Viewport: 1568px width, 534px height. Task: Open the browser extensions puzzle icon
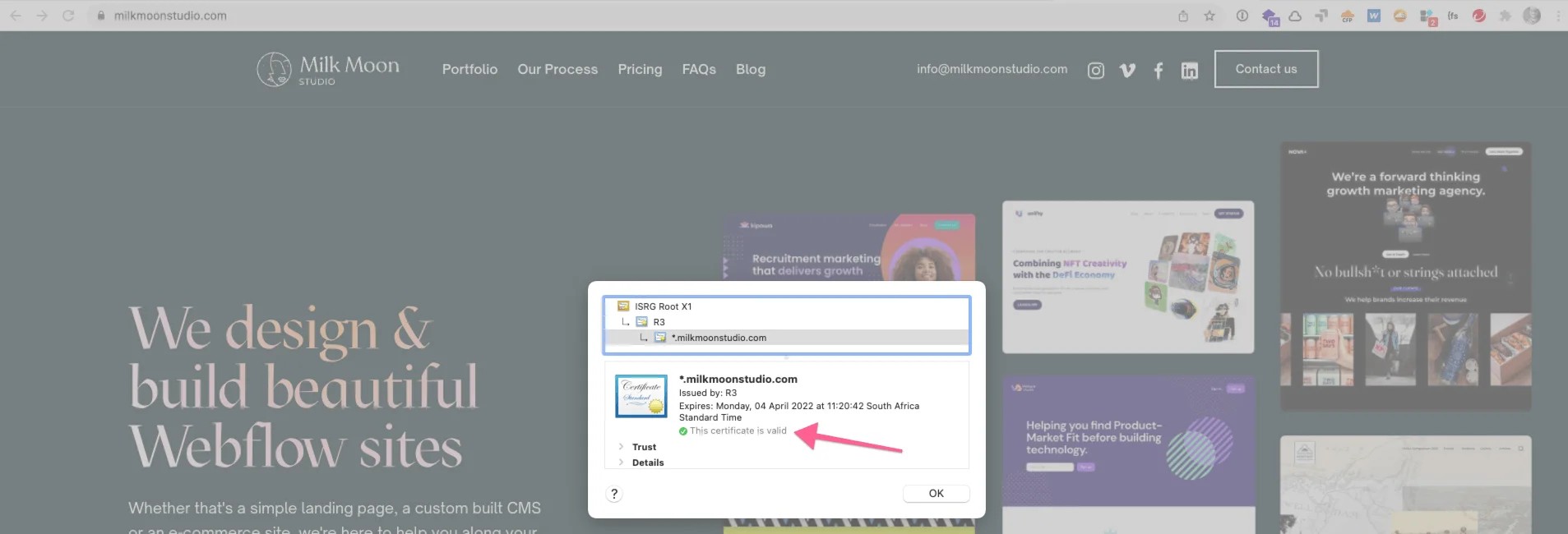[x=1505, y=16]
